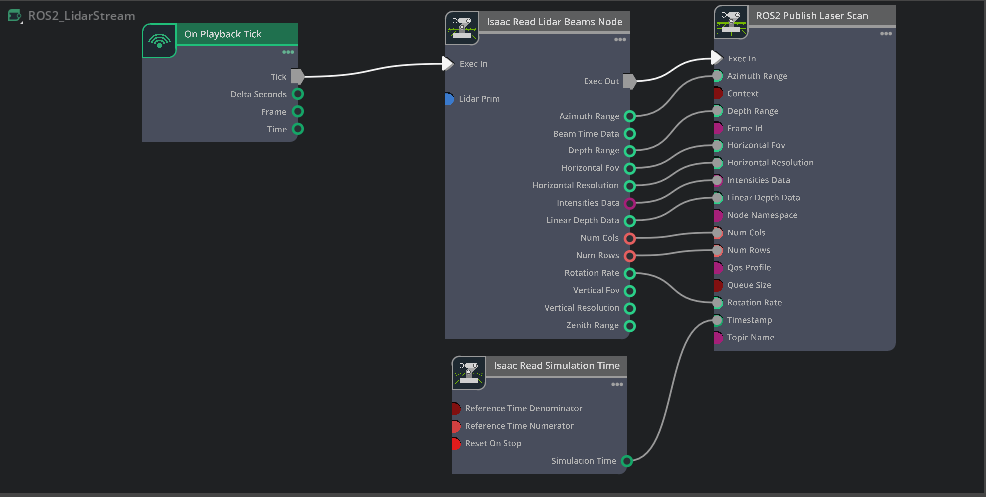986x497 pixels.
Task: Click the Context input port
Action: (718, 93)
